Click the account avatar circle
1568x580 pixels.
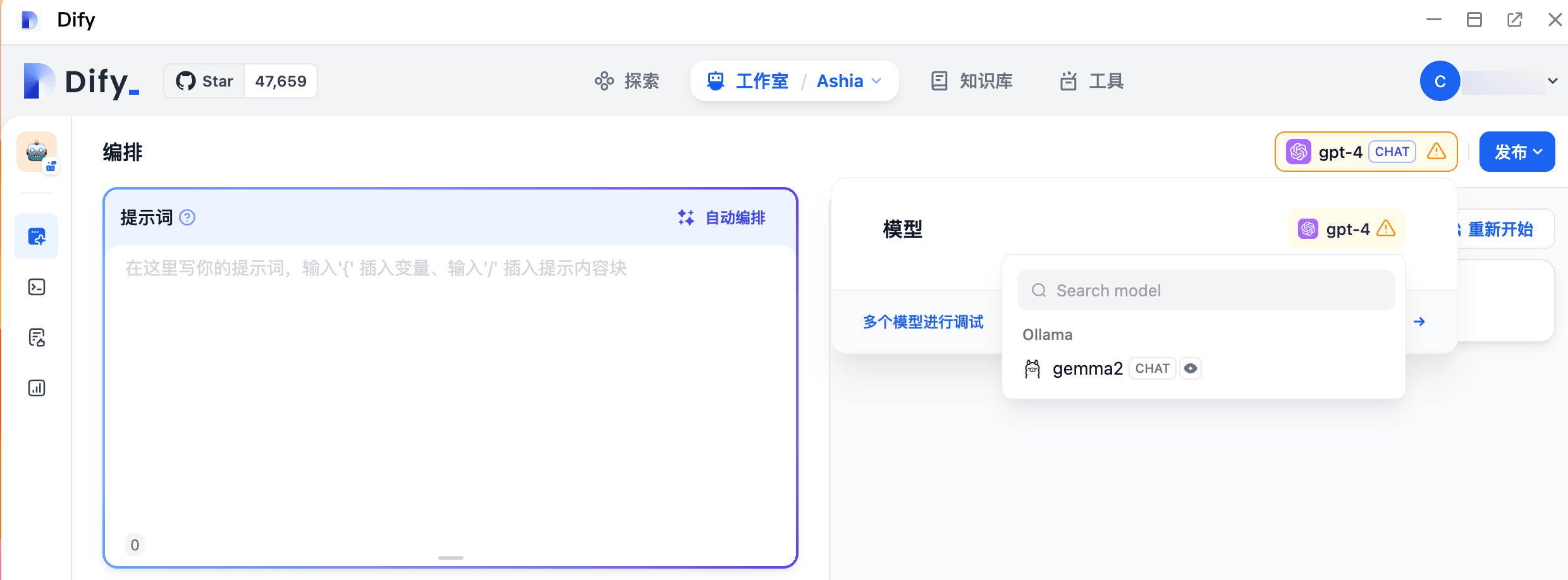click(x=1439, y=81)
